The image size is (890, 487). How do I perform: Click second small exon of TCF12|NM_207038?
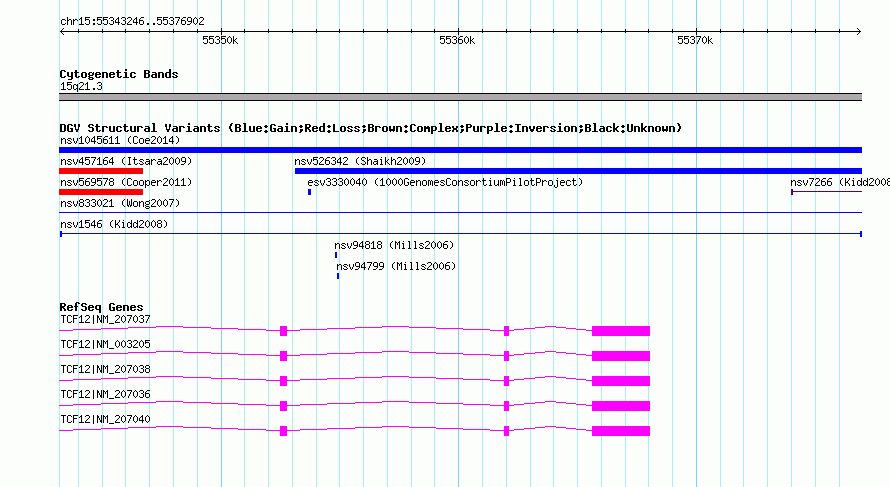coord(506,381)
